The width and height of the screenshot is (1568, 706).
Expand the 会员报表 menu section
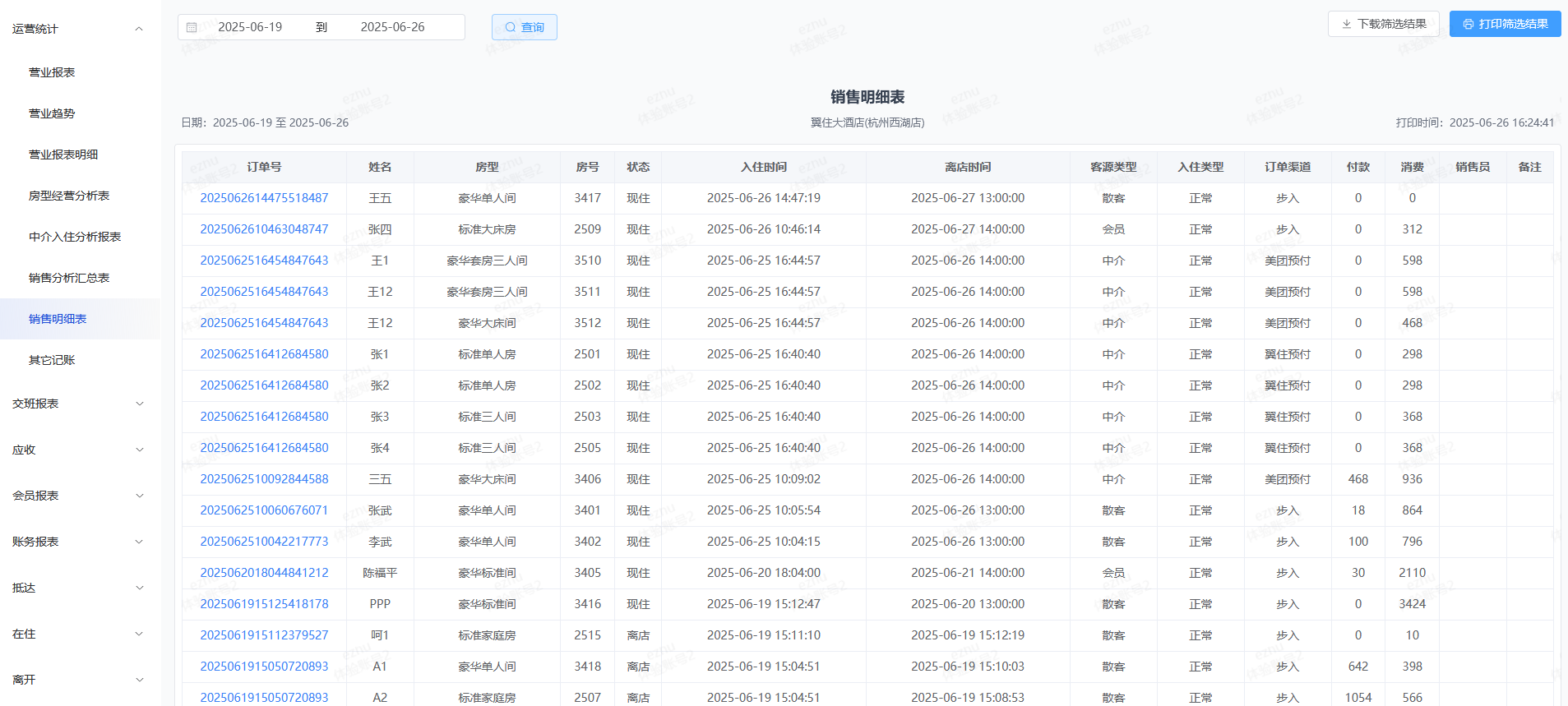(80, 496)
